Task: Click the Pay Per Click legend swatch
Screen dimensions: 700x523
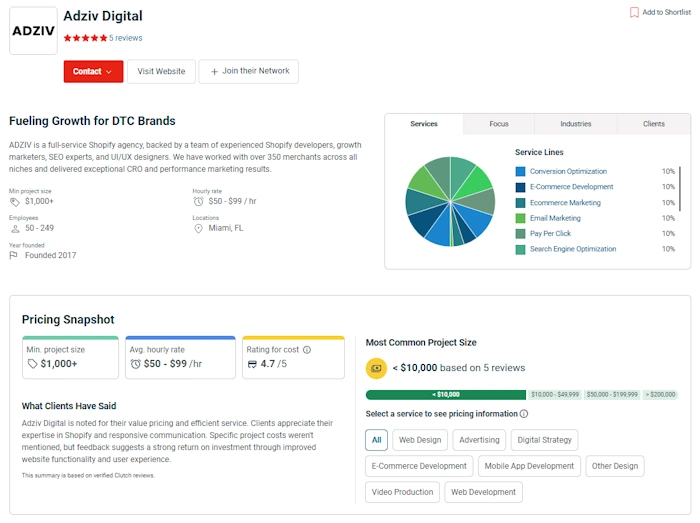Action: pyautogui.click(x=520, y=233)
